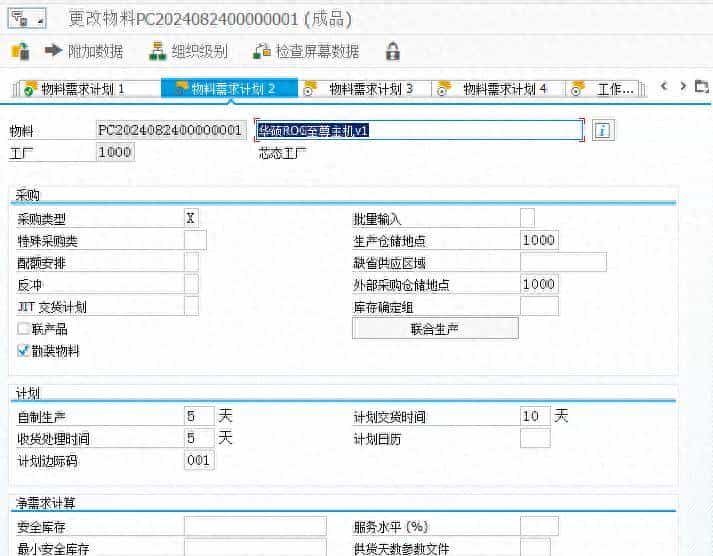713x556 pixels.
Task: Open the 物料需求计划 4 tab
Action: pyautogui.click(x=498, y=89)
